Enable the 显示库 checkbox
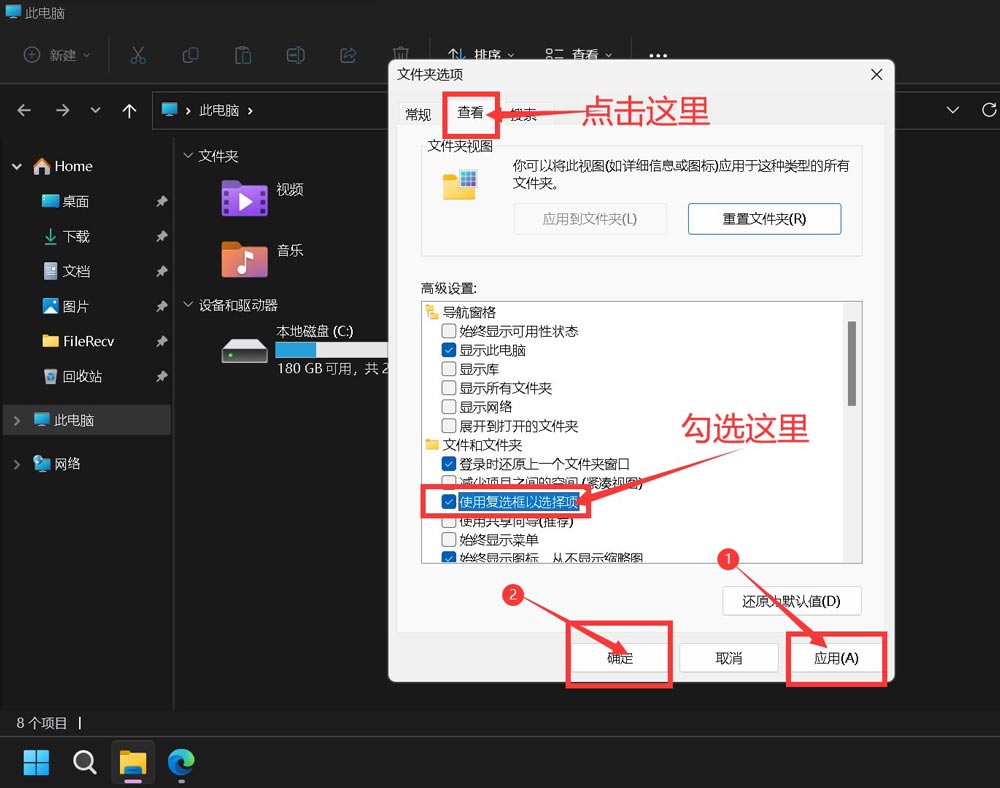The height and width of the screenshot is (788, 1000). pos(449,368)
